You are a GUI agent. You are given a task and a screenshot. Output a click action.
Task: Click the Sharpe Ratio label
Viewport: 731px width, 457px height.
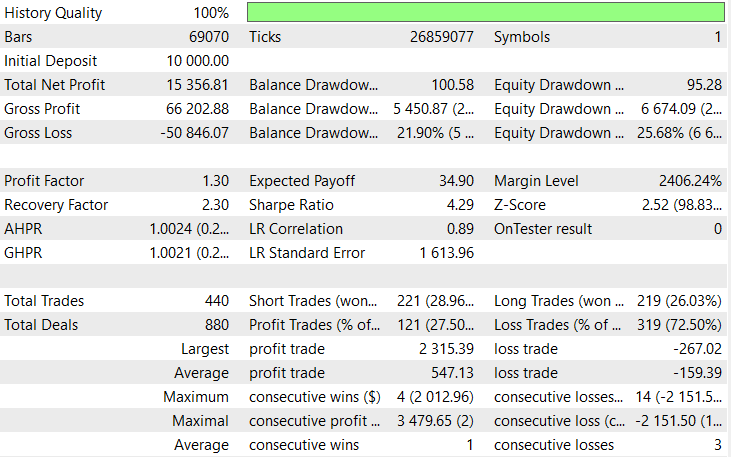(x=291, y=205)
